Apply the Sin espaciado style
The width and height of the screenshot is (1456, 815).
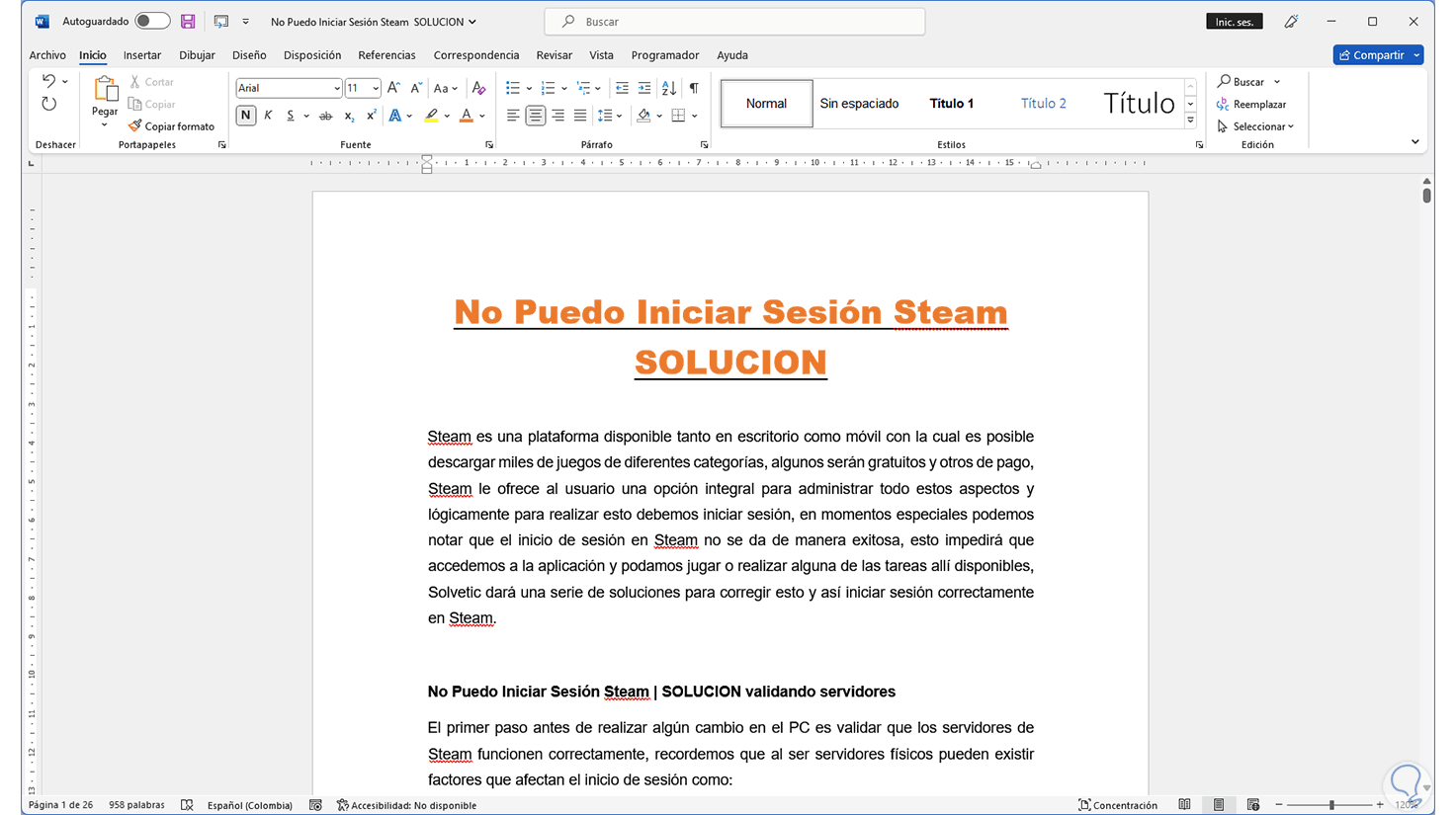click(859, 104)
